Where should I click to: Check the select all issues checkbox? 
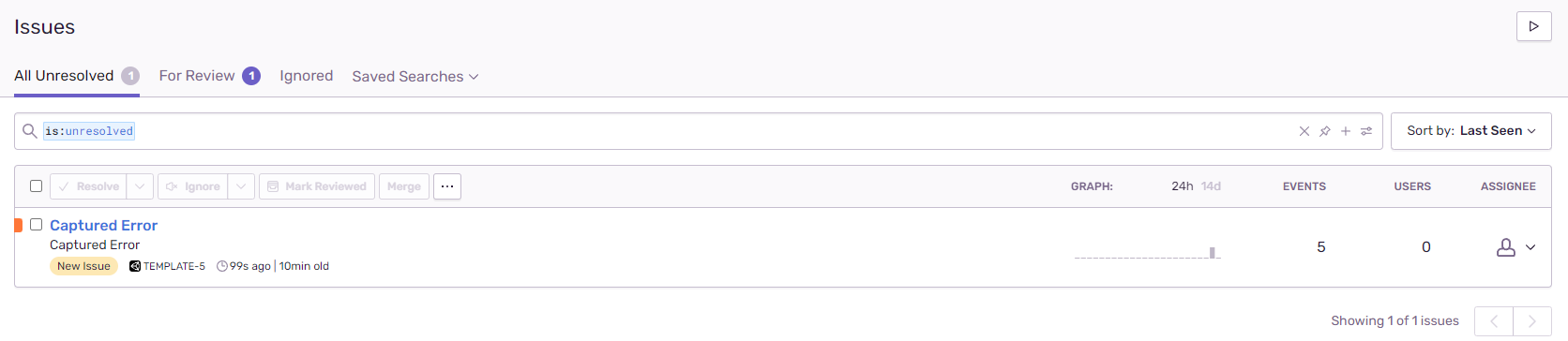(x=36, y=186)
